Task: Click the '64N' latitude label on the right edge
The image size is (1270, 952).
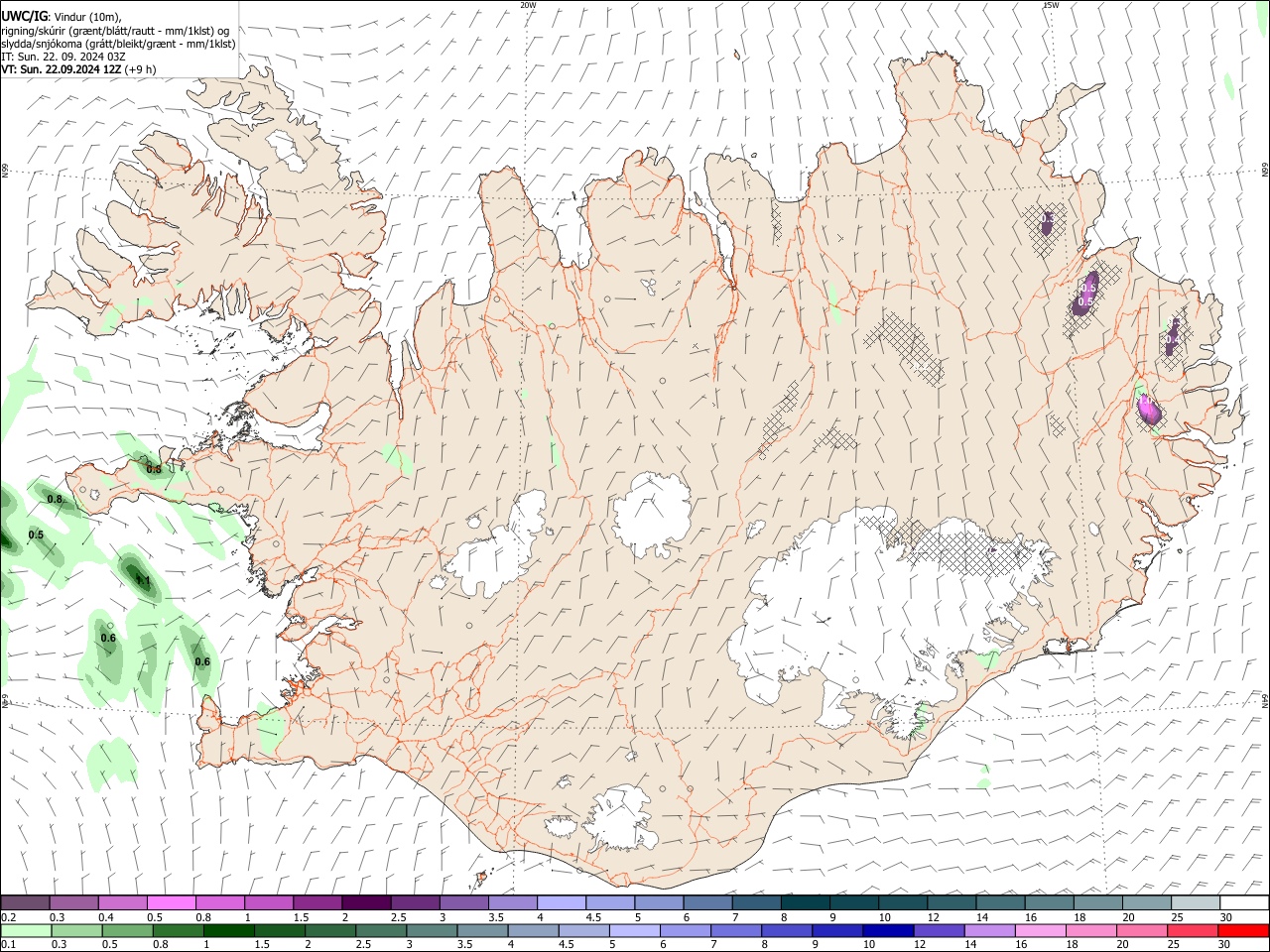Action: click(x=1265, y=701)
